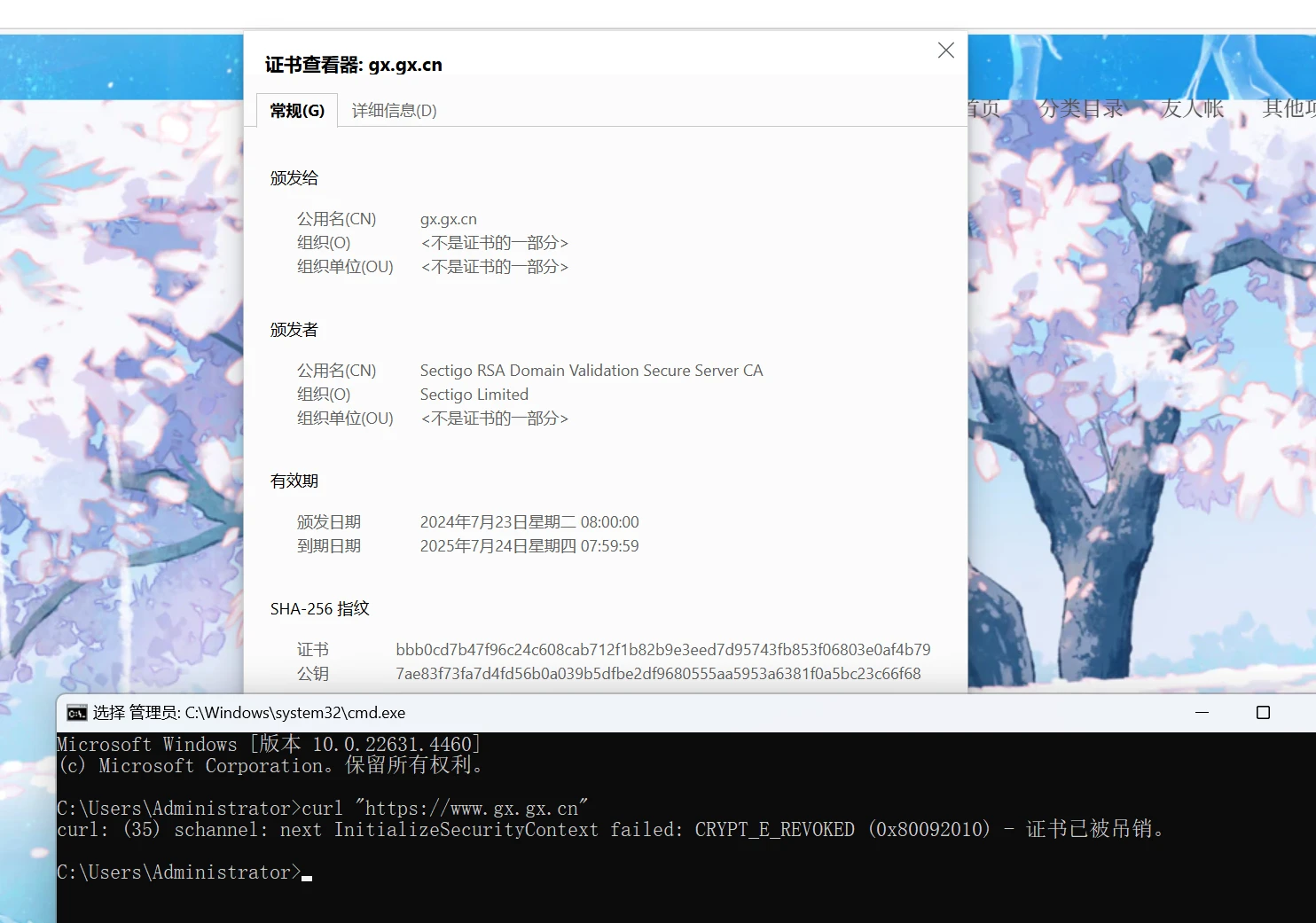
Task: Minimize the command prompt window
Action: 1202,713
